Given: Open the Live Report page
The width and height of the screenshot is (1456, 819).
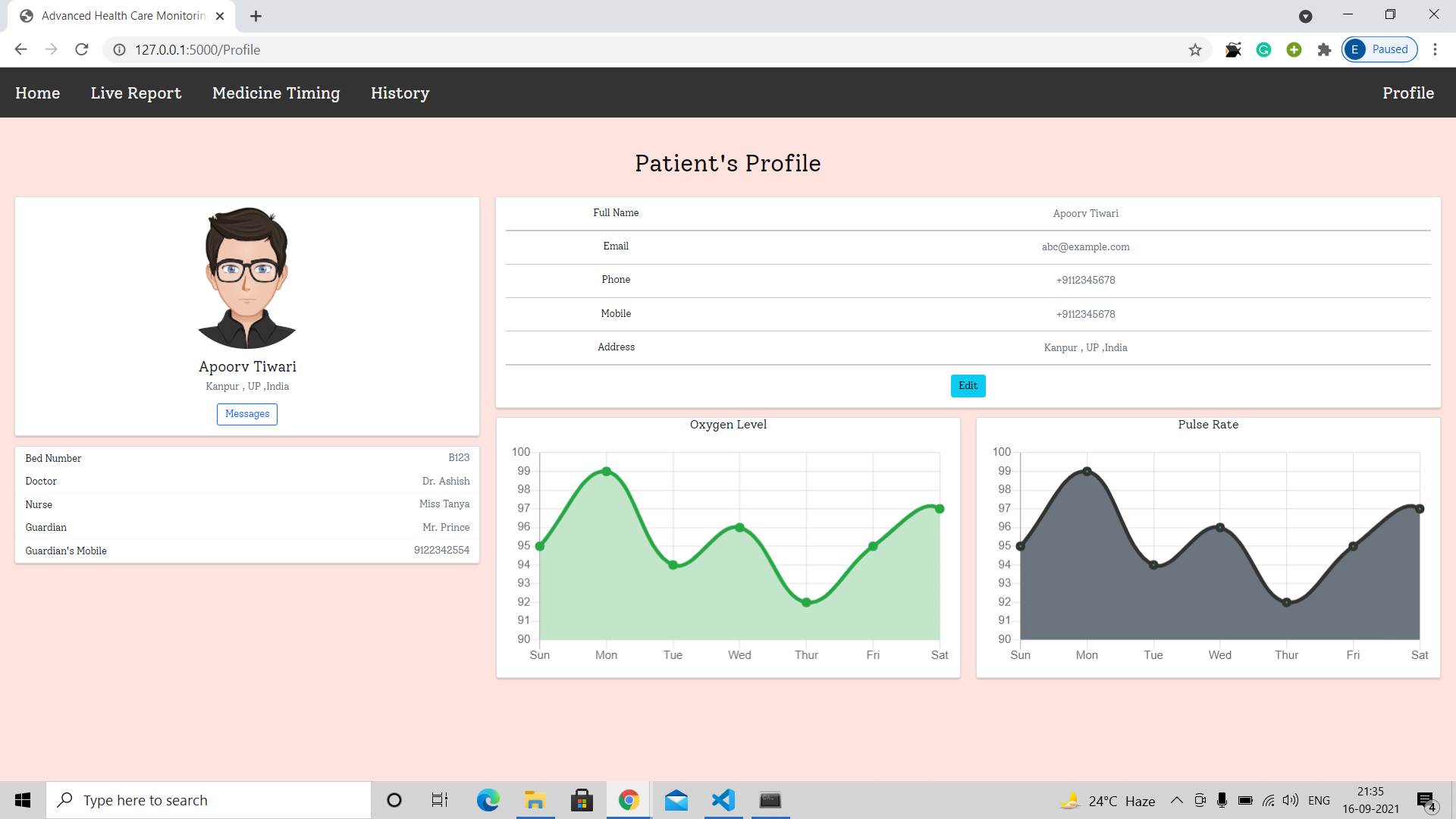Looking at the screenshot, I should click(x=136, y=93).
